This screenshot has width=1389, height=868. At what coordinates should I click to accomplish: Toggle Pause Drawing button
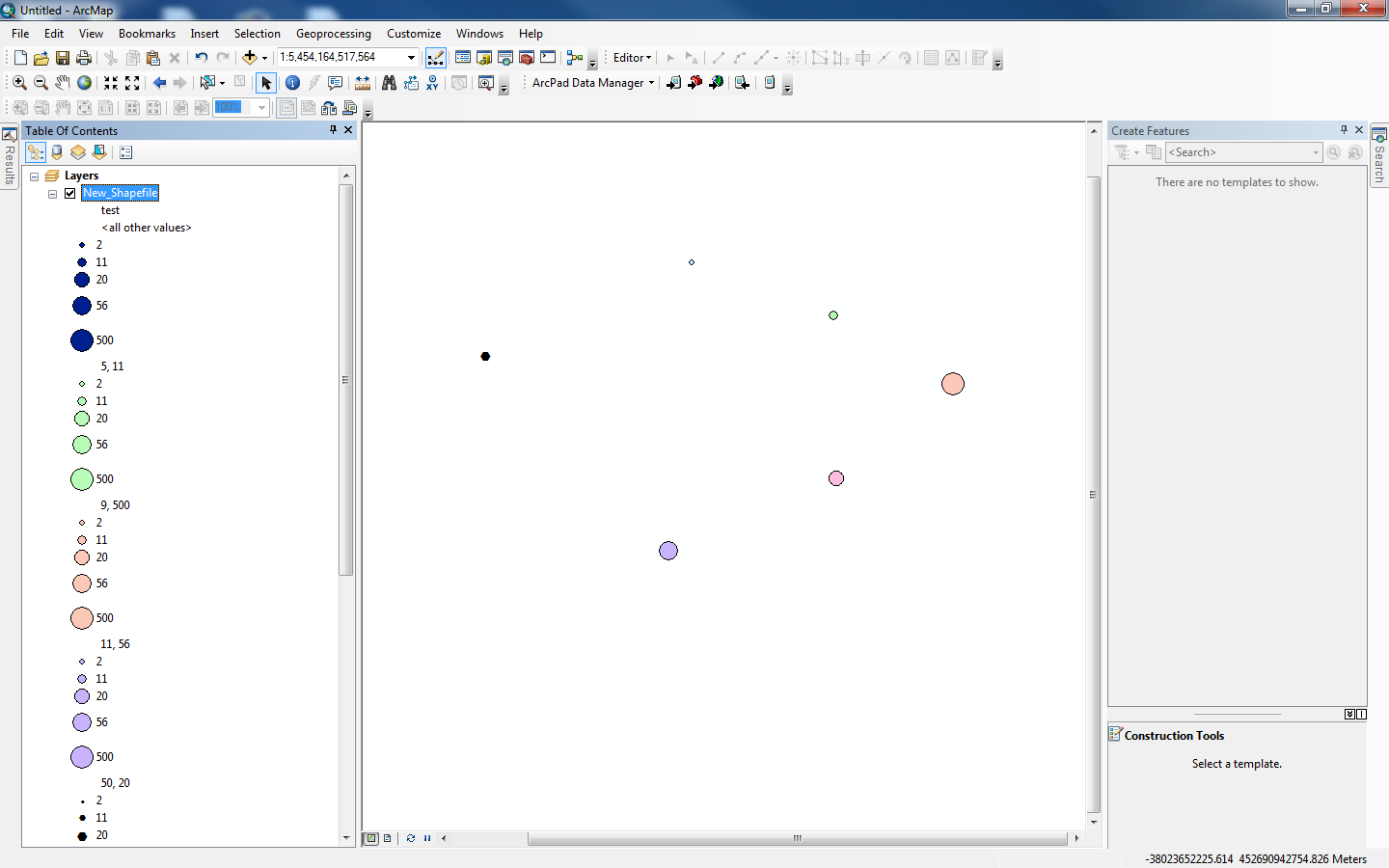tap(427, 838)
